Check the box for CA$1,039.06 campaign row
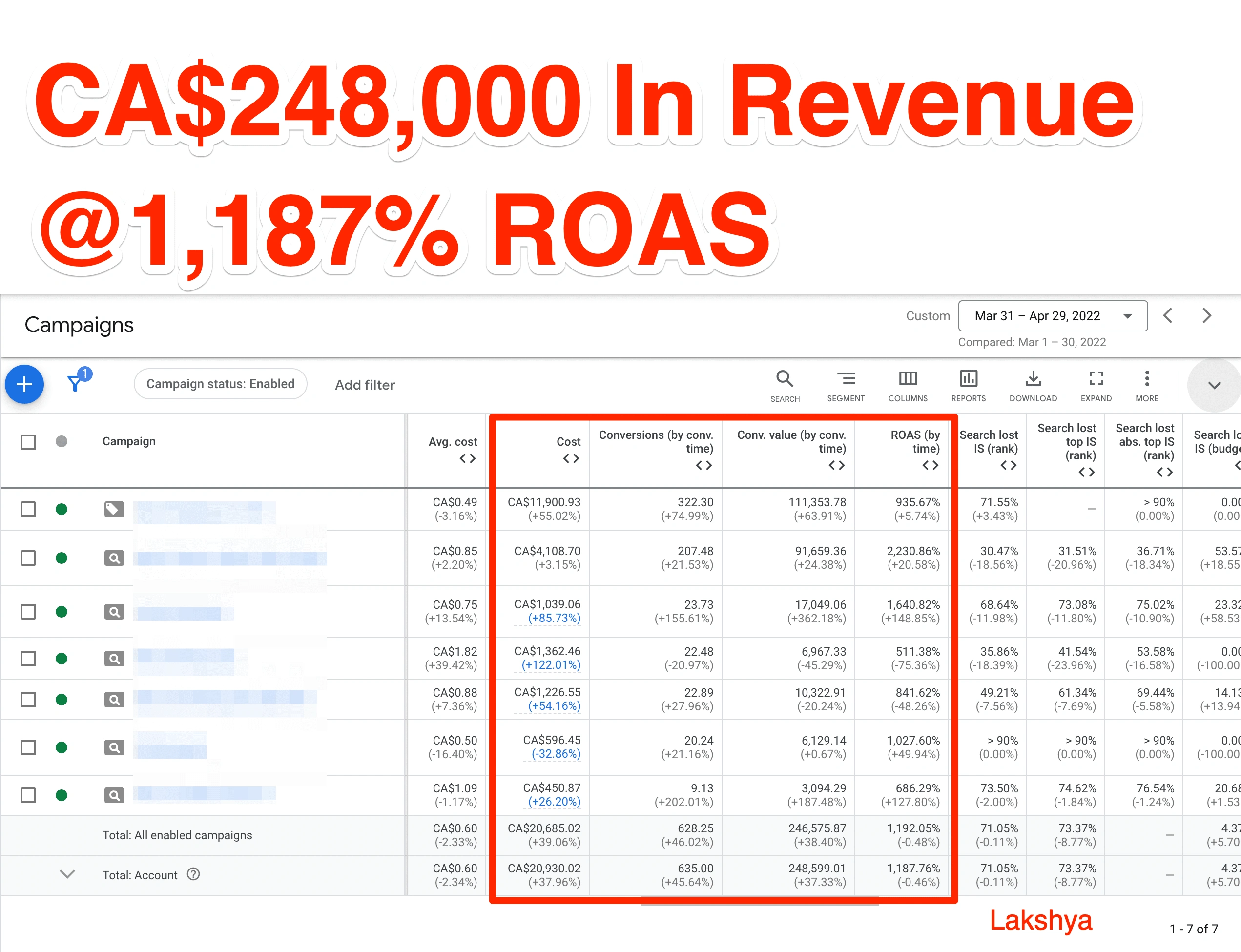The width and height of the screenshot is (1241, 952). pyautogui.click(x=28, y=611)
